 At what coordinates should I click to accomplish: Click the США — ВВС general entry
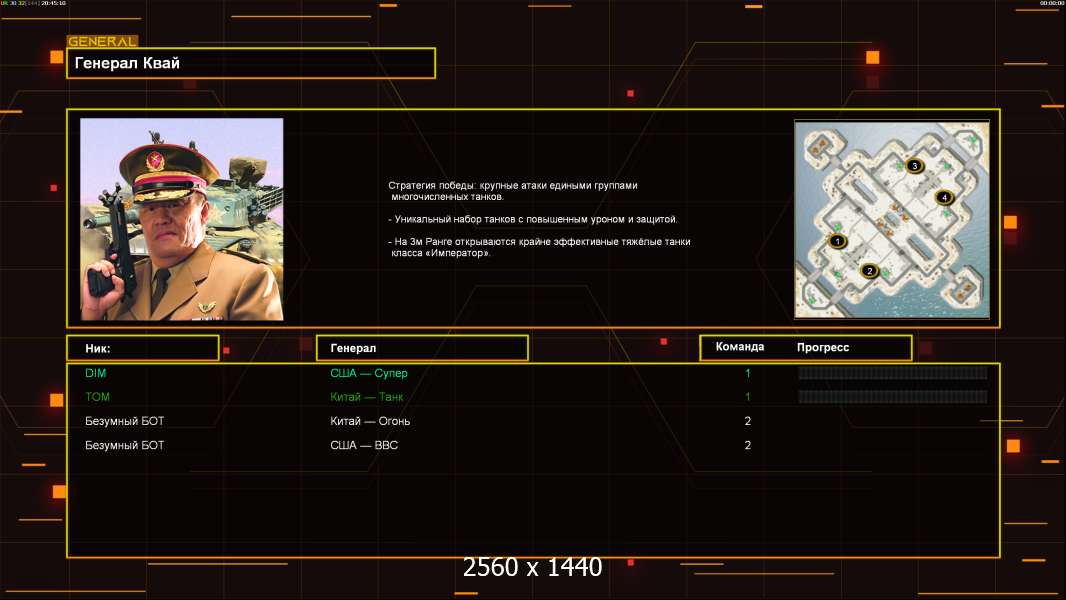(364, 445)
